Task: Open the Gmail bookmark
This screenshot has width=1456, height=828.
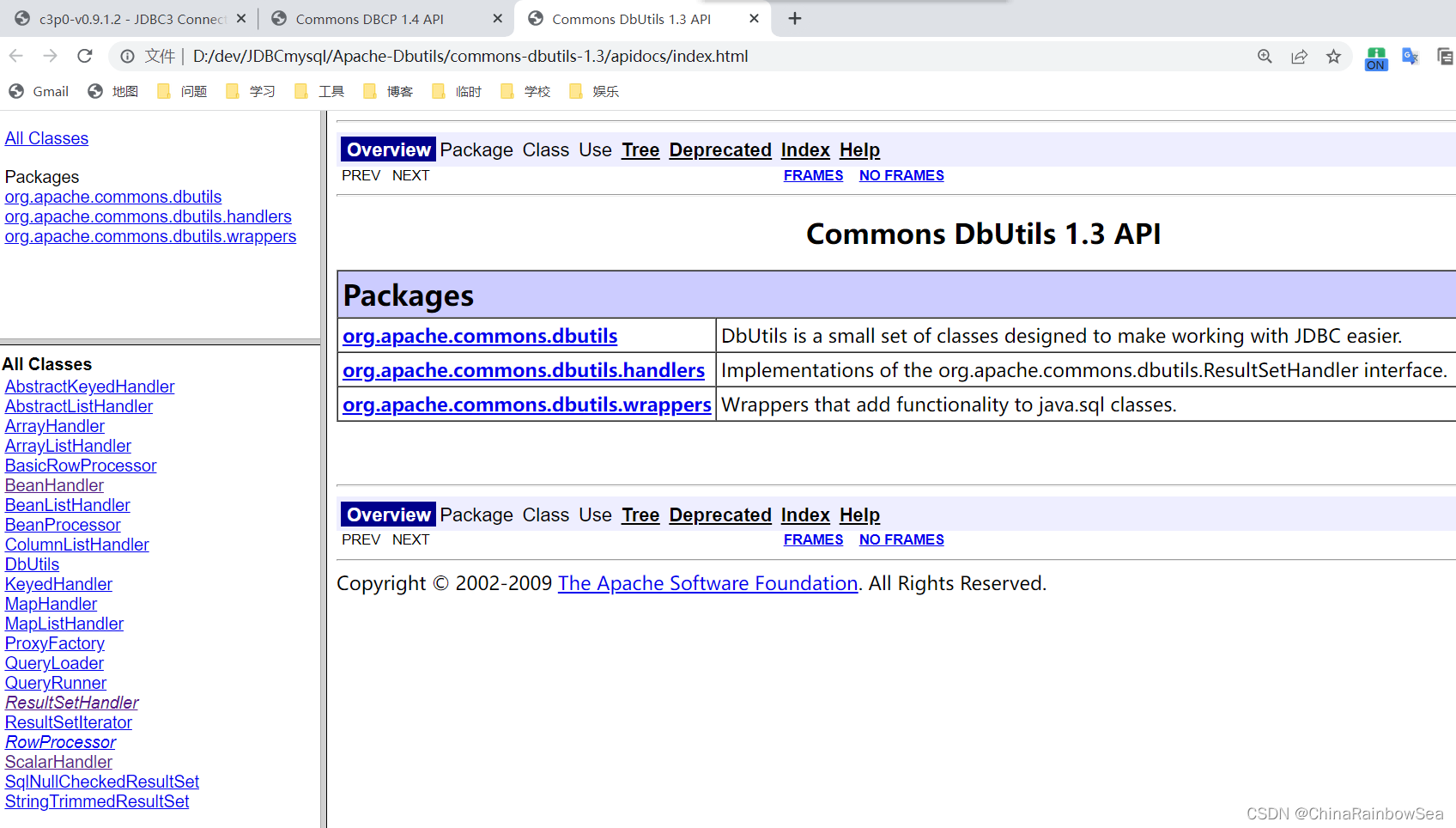Action: pos(39,91)
